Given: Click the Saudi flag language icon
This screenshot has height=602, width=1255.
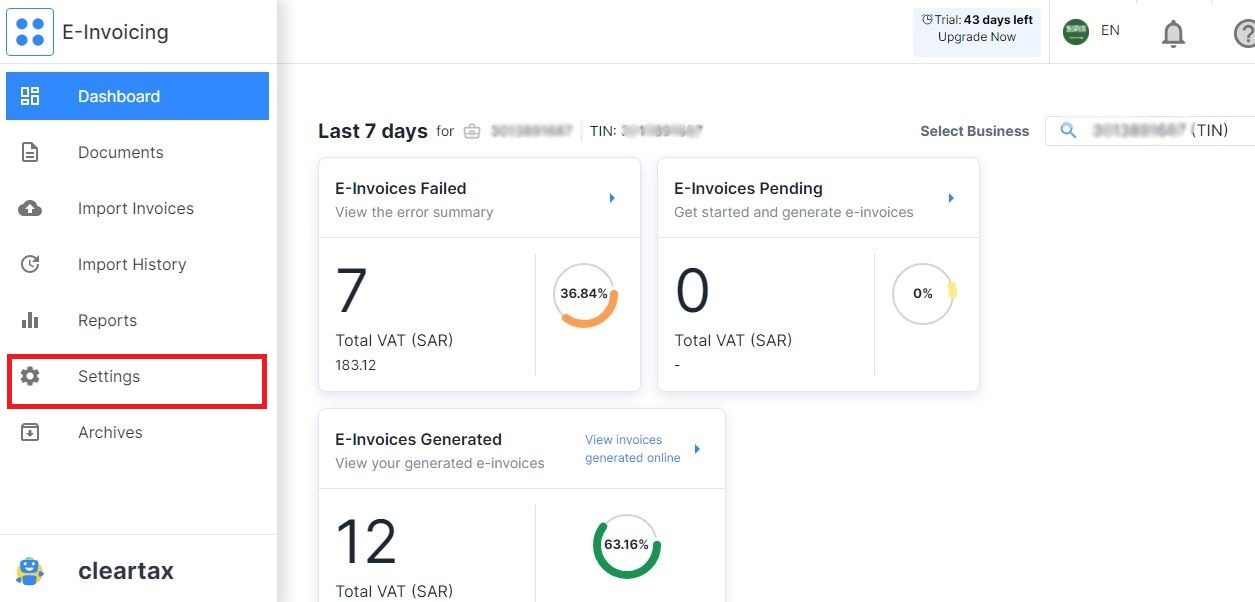Looking at the screenshot, I should [1076, 31].
